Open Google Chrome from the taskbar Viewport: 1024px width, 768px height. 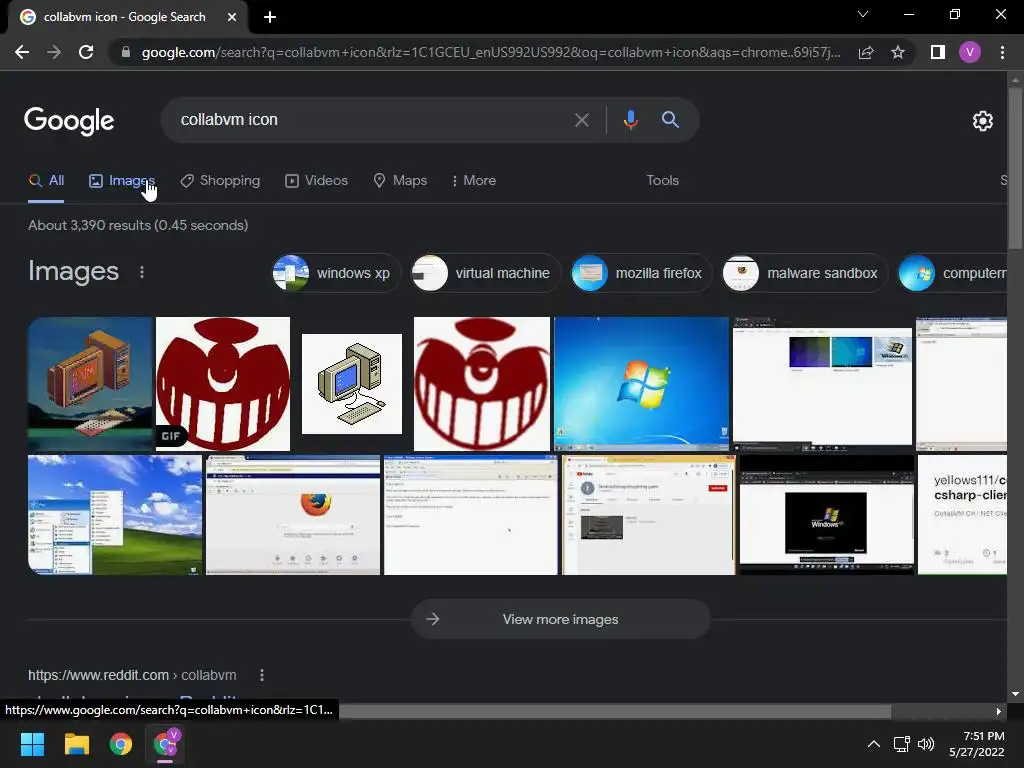click(121, 744)
